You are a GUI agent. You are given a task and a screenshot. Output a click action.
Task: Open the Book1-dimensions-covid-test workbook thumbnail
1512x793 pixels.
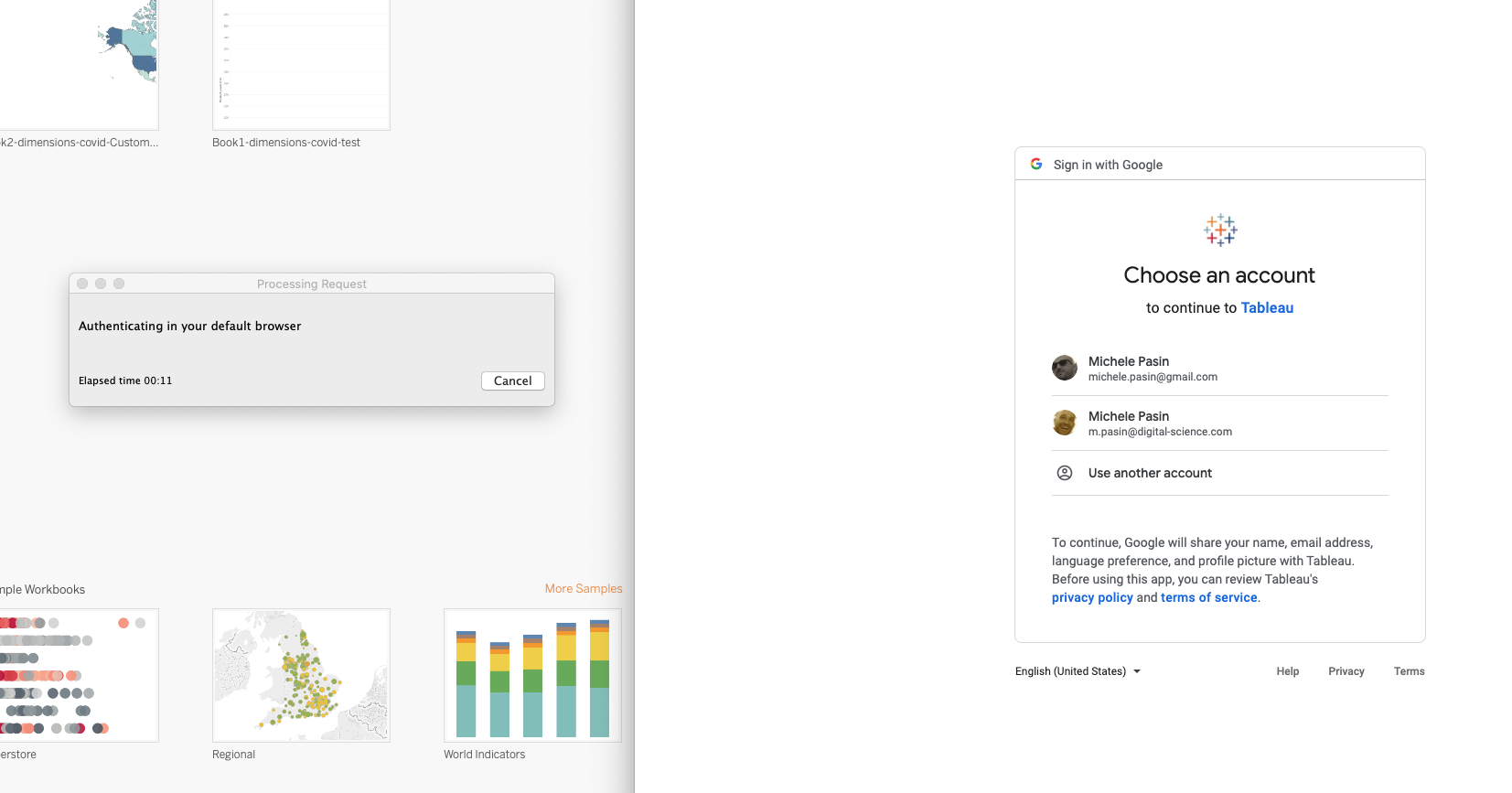[x=301, y=65]
